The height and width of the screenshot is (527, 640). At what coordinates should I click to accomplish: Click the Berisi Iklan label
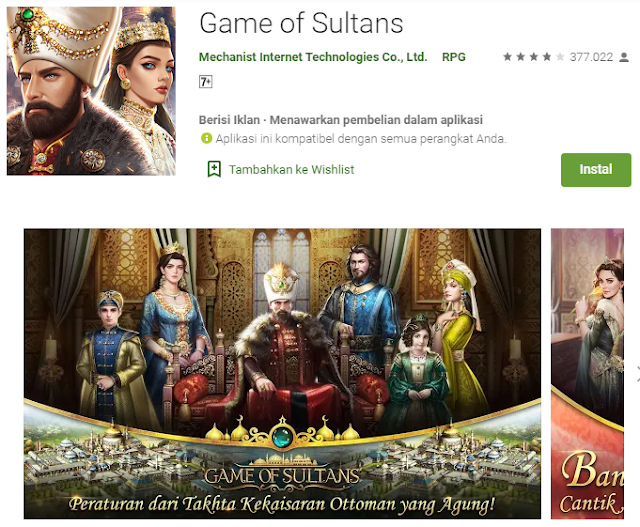229,120
